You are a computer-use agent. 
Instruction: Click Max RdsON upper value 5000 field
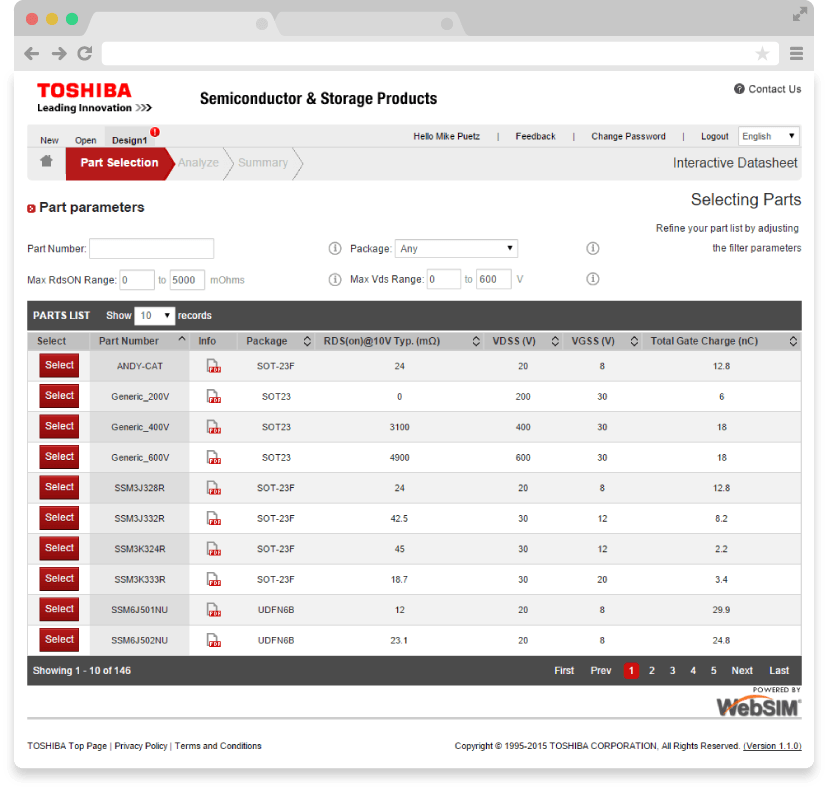click(187, 279)
